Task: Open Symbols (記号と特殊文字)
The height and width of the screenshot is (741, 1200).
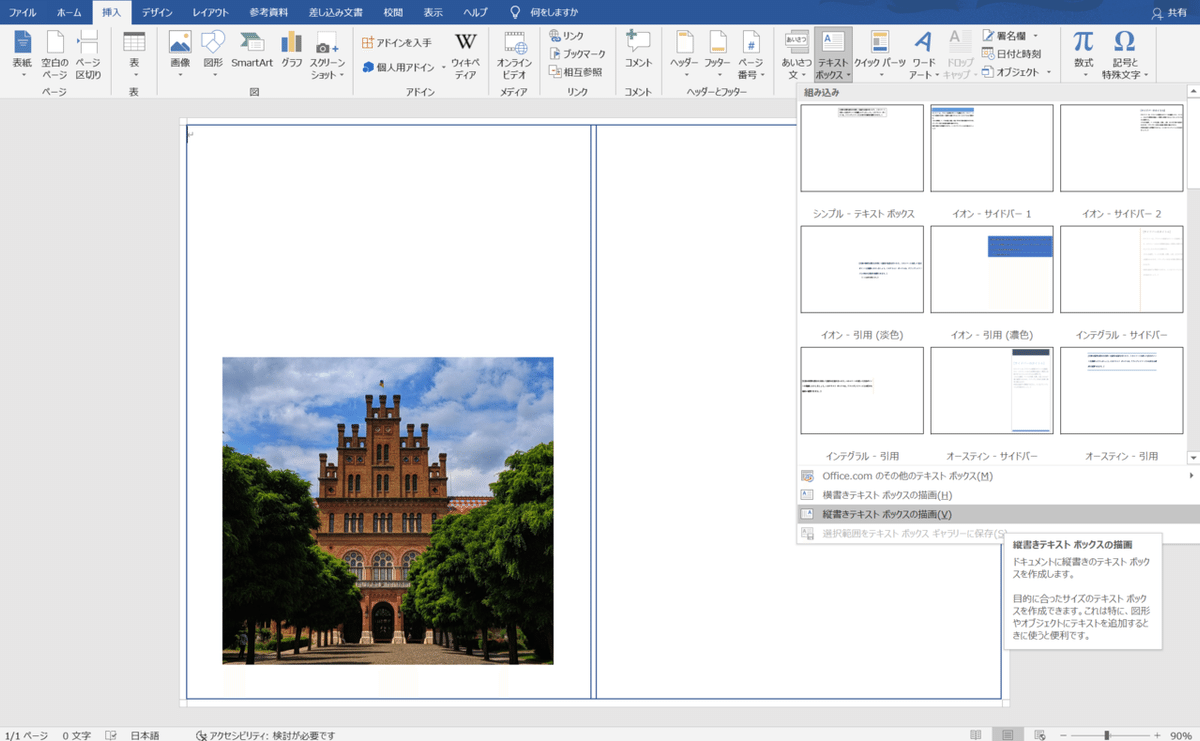Action: [x=1125, y=55]
